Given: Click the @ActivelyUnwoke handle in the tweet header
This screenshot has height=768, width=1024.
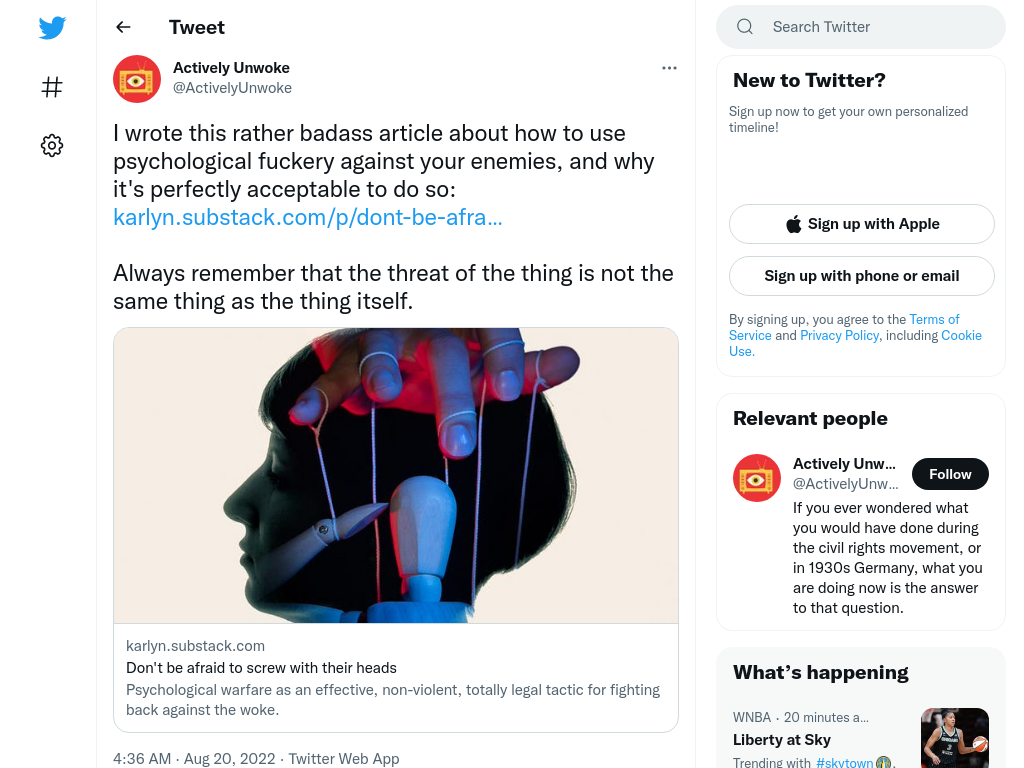Looking at the screenshot, I should pyautogui.click(x=232, y=88).
